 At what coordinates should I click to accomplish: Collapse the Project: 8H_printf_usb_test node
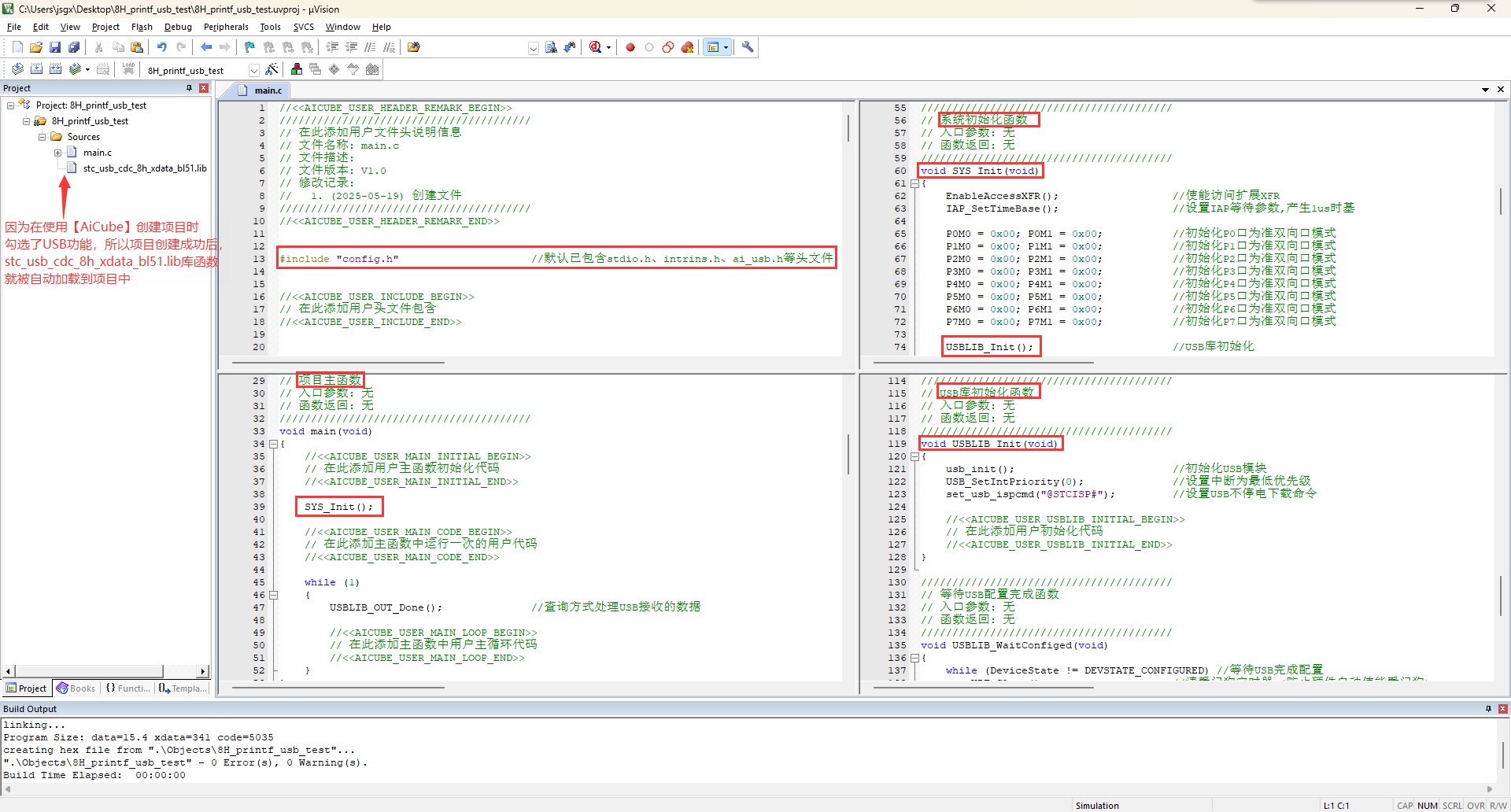[x=10, y=105]
